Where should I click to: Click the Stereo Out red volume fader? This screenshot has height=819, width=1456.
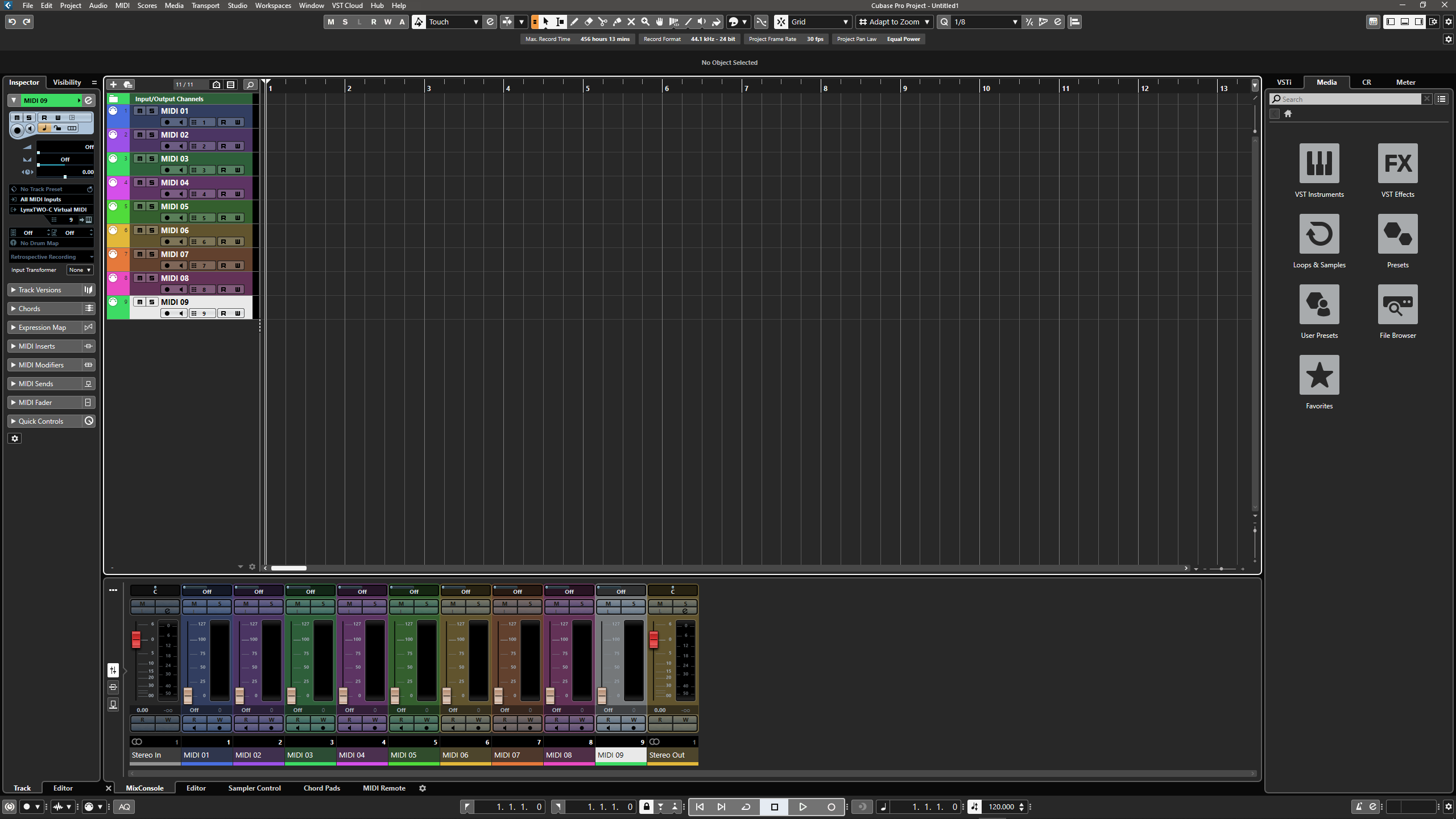[x=653, y=639]
